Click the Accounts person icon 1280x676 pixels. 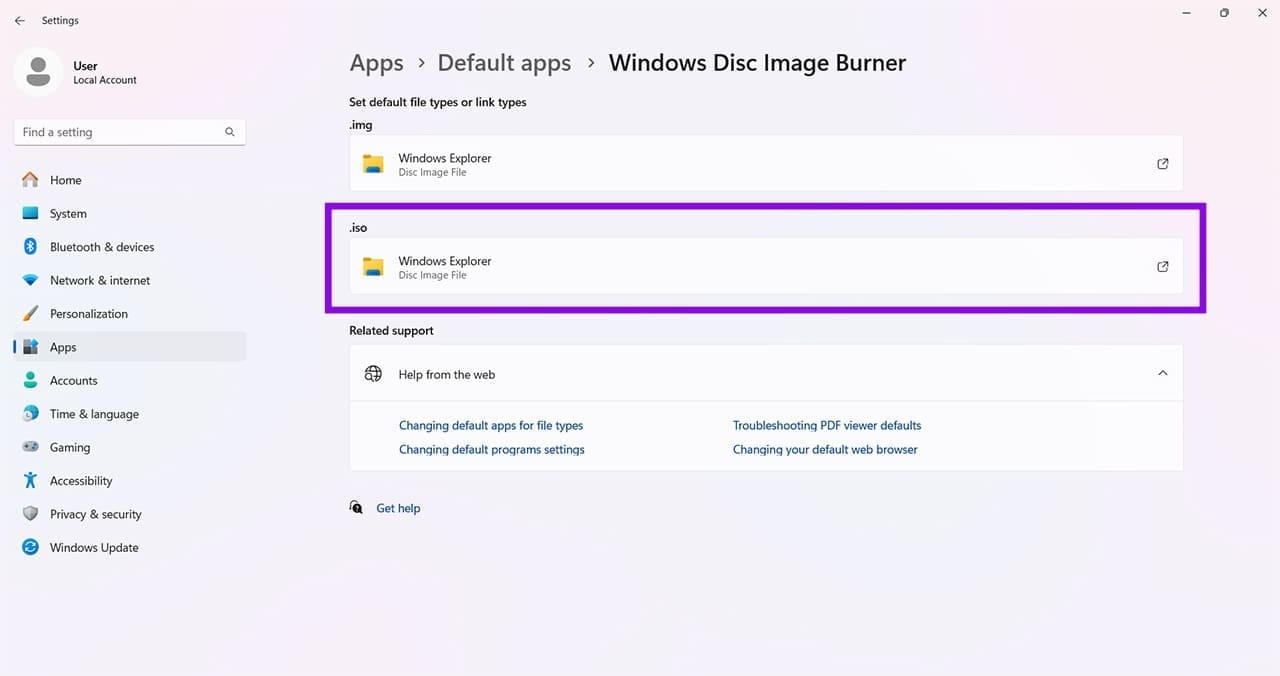click(x=31, y=380)
